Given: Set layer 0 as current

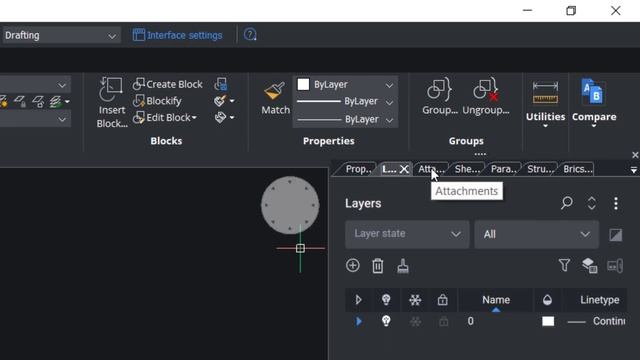Looking at the screenshot, I should coord(359,321).
